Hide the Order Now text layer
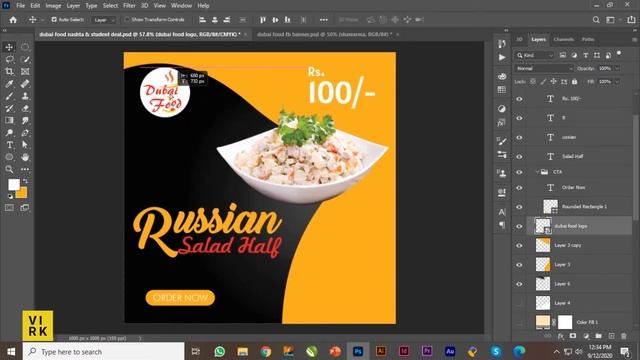Viewport: 640px width, 360px height. pyautogui.click(x=519, y=188)
